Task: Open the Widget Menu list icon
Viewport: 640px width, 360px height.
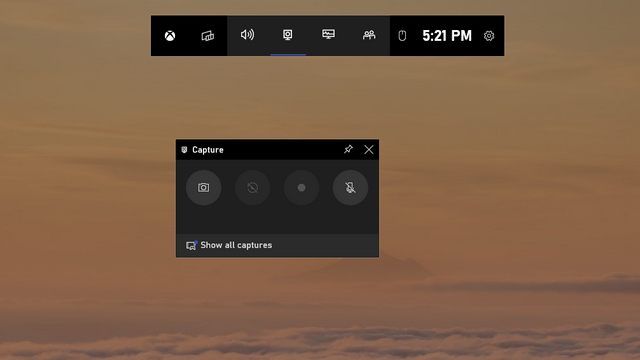Action: (x=207, y=36)
